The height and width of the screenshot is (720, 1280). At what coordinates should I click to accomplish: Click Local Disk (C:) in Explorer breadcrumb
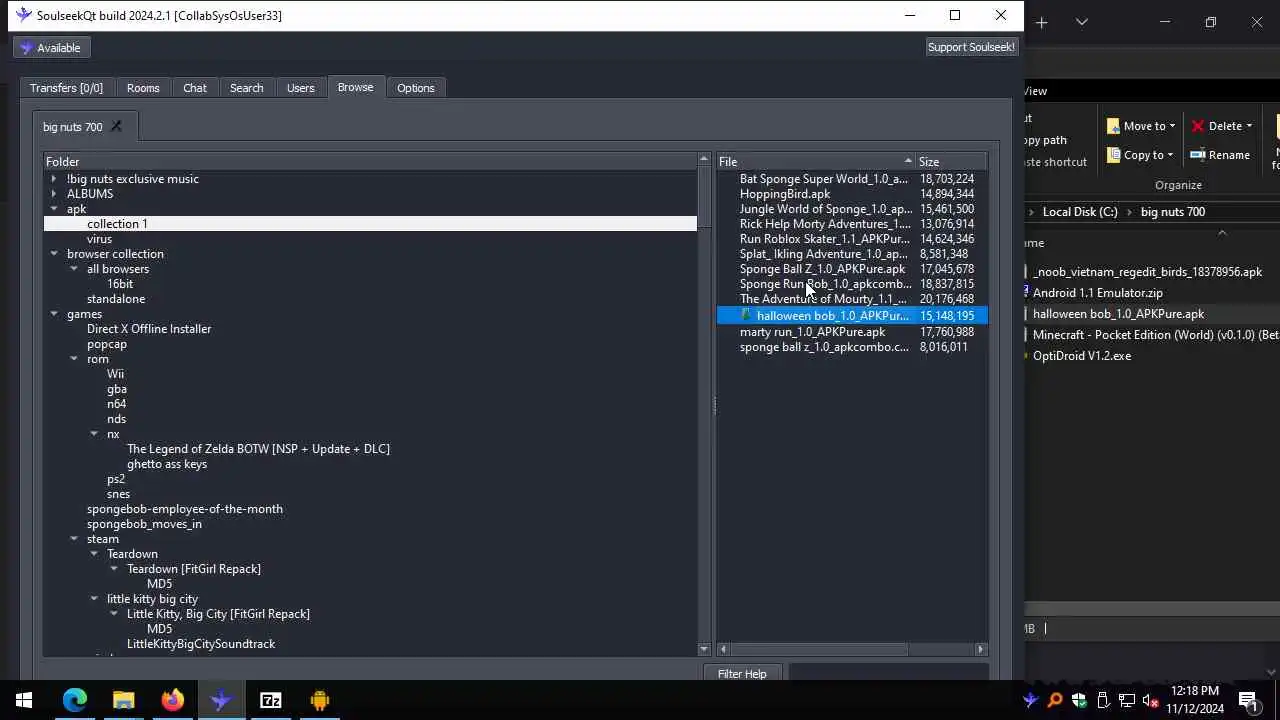pyautogui.click(x=1080, y=212)
